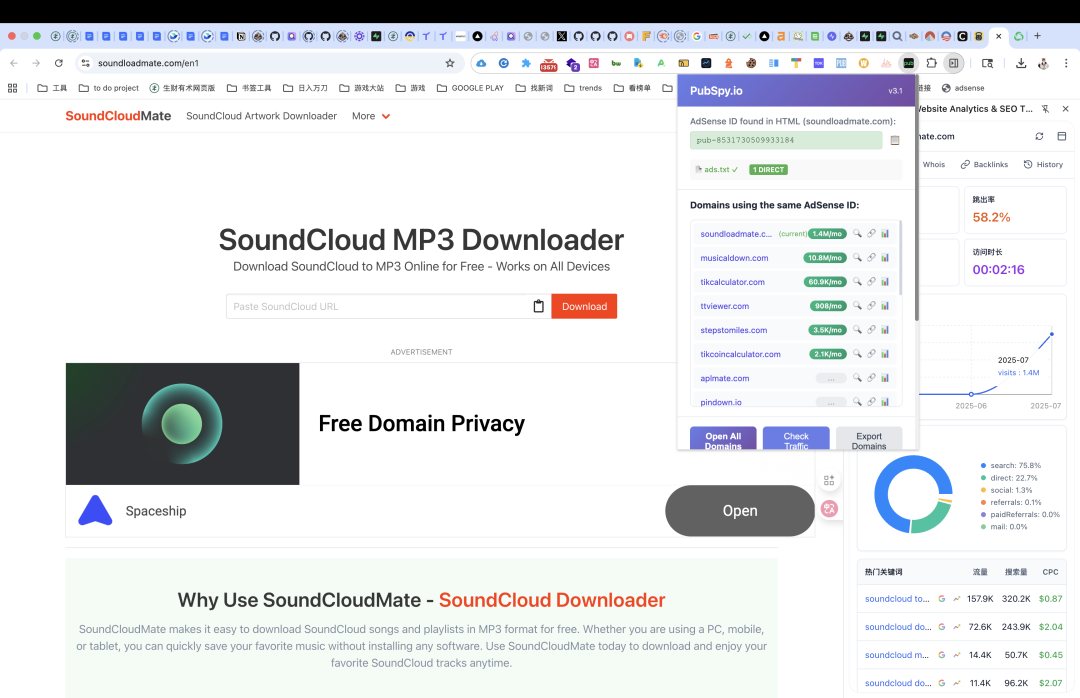Close the Website Analytics side panel
The image size is (1080, 698).
[x=1066, y=109]
